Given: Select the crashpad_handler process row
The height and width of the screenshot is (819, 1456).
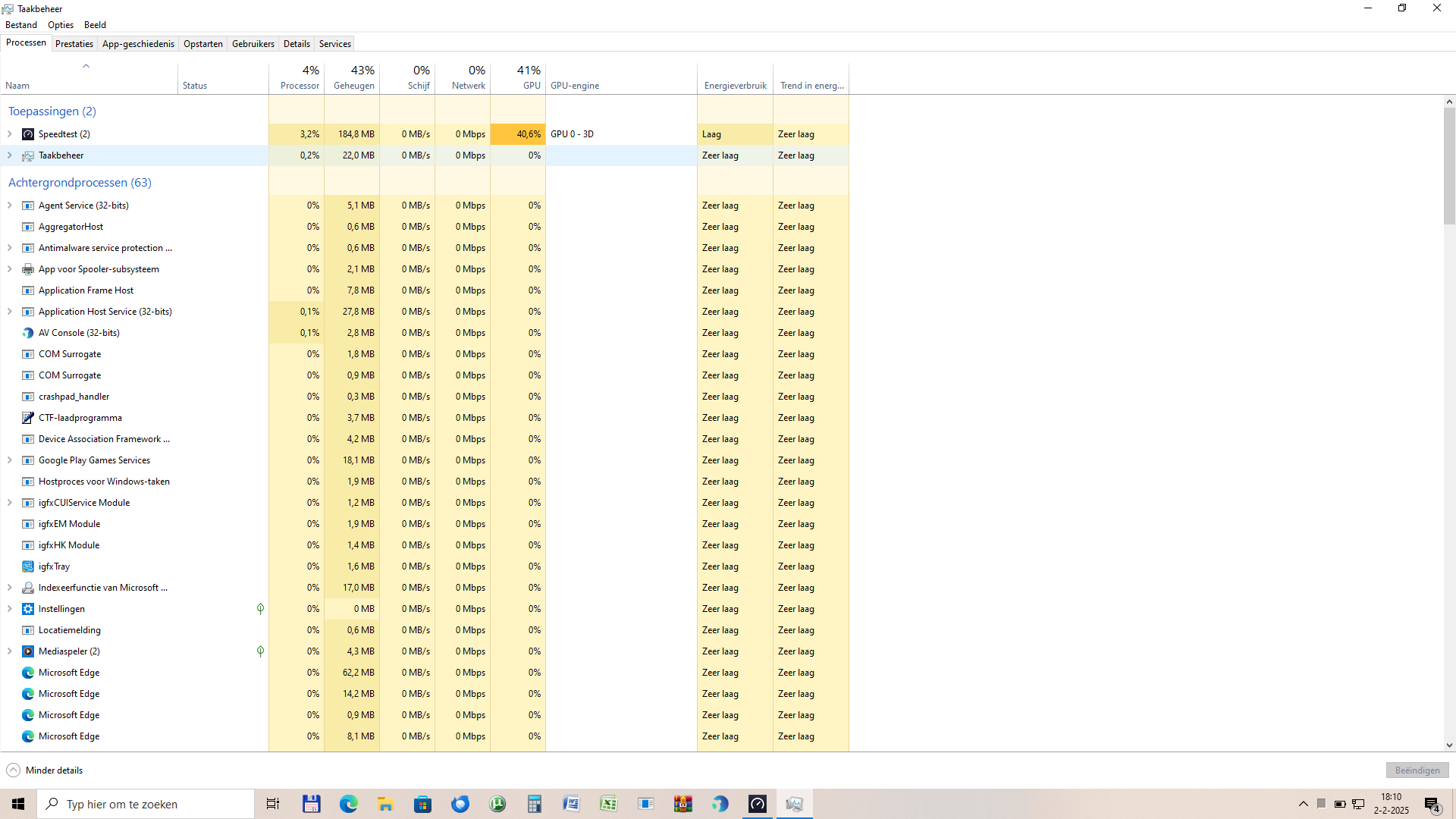Looking at the screenshot, I should 425,397.
